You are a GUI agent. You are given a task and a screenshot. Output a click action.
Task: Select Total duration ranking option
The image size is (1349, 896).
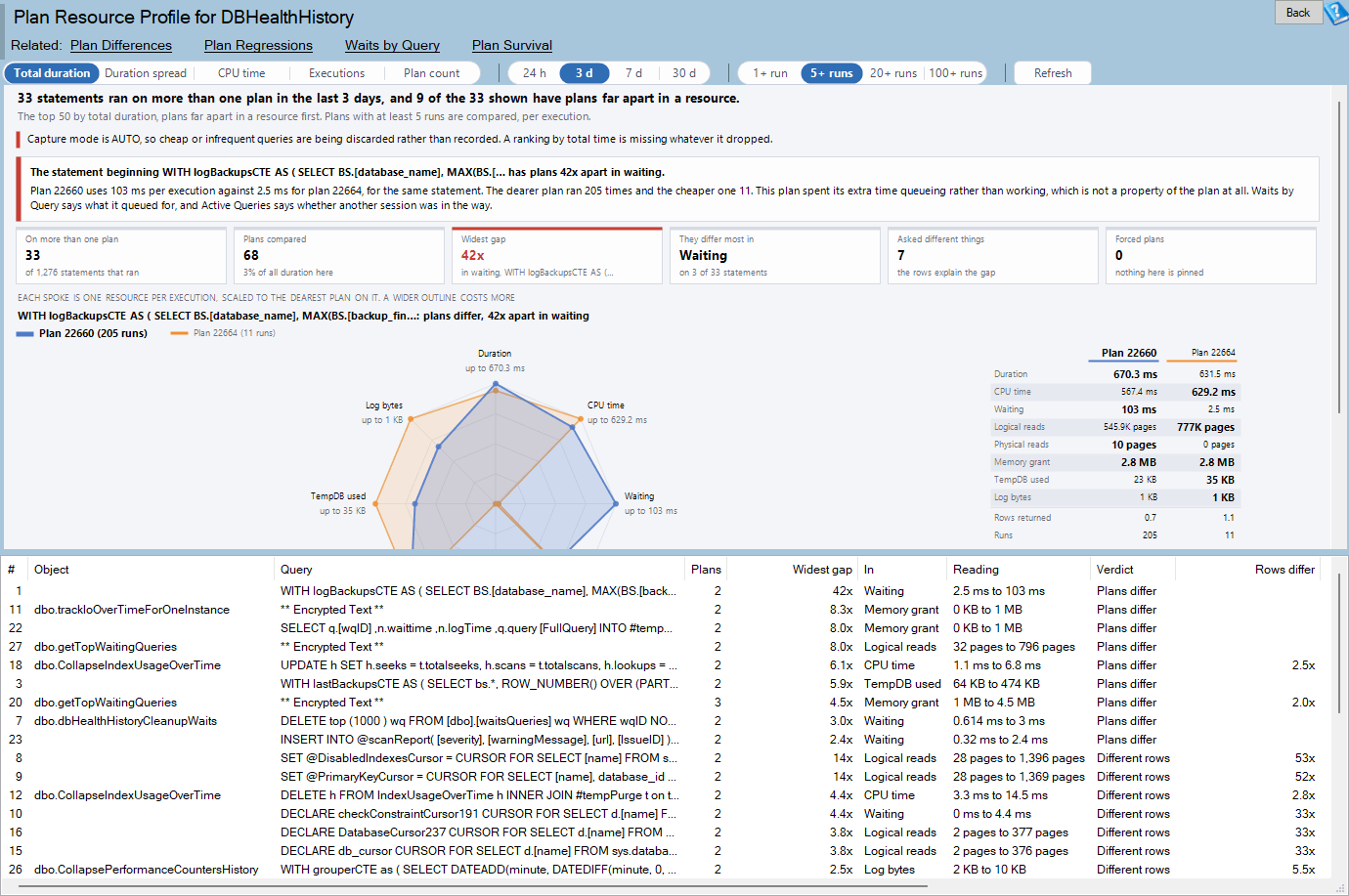coord(52,73)
